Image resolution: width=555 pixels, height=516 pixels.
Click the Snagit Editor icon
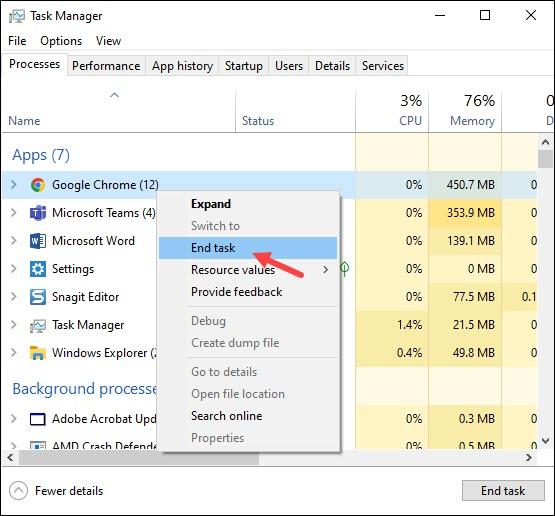tap(38, 297)
